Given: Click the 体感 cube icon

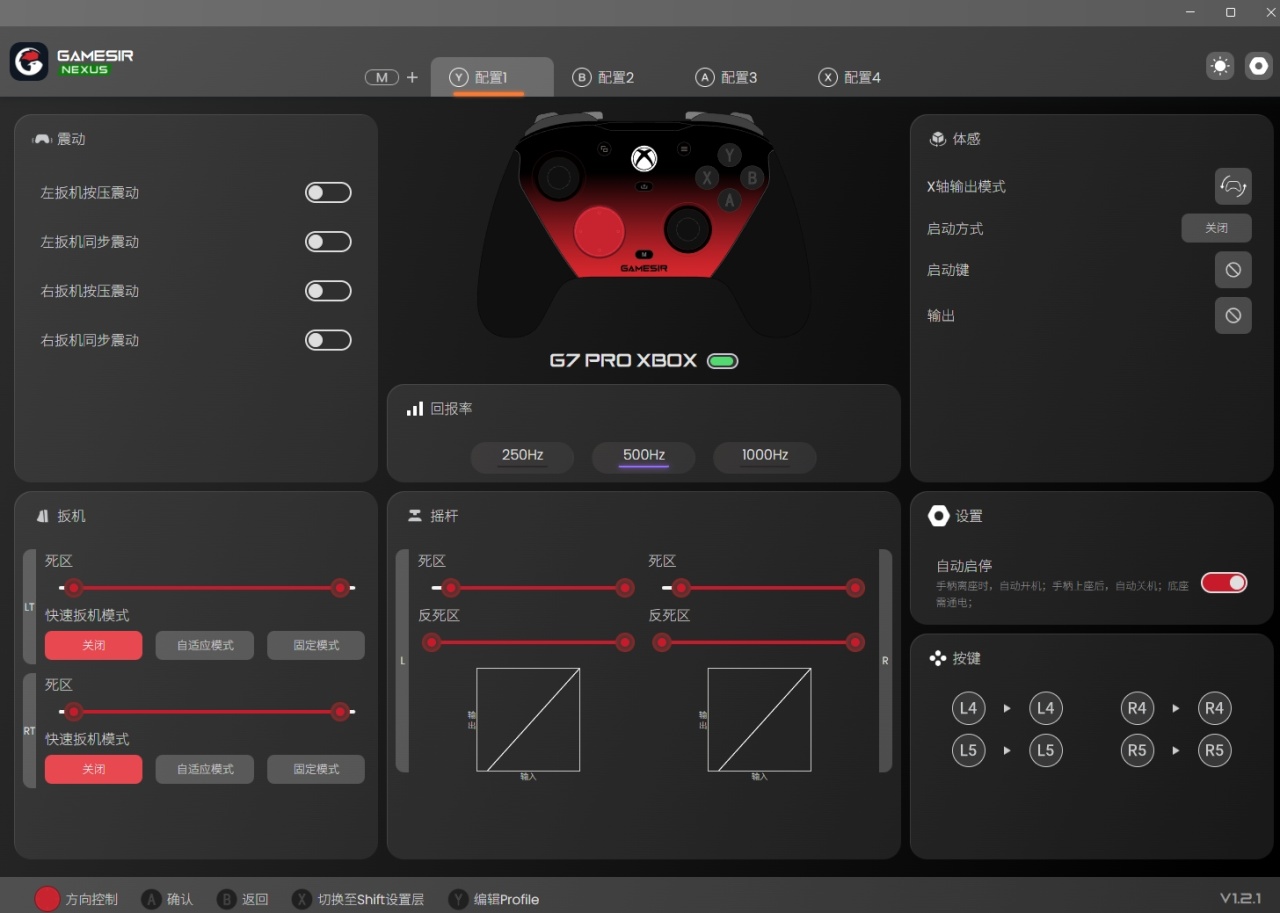Looking at the screenshot, I should [937, 139].
